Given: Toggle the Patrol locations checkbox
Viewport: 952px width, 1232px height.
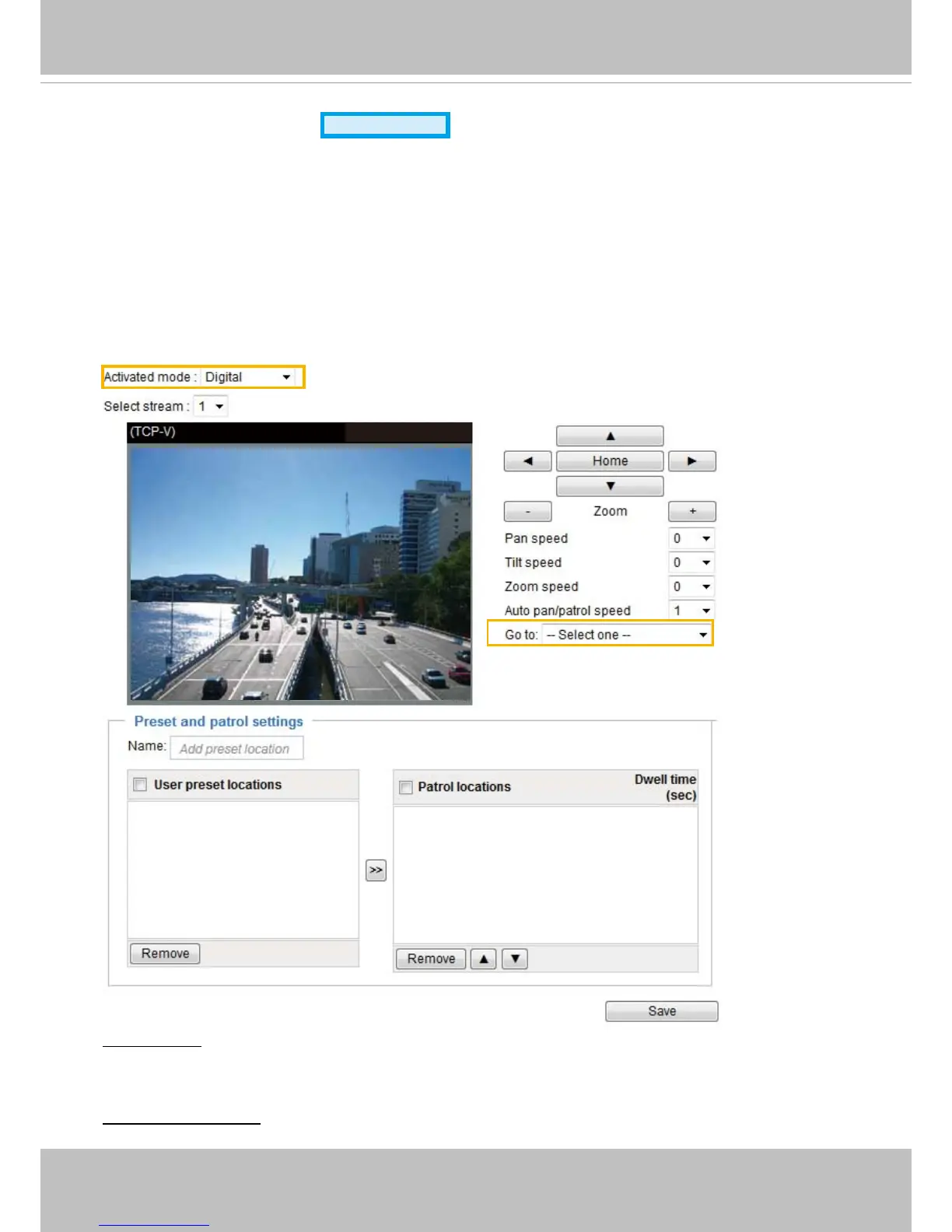Looking at the screenshot, I should 405,787.
